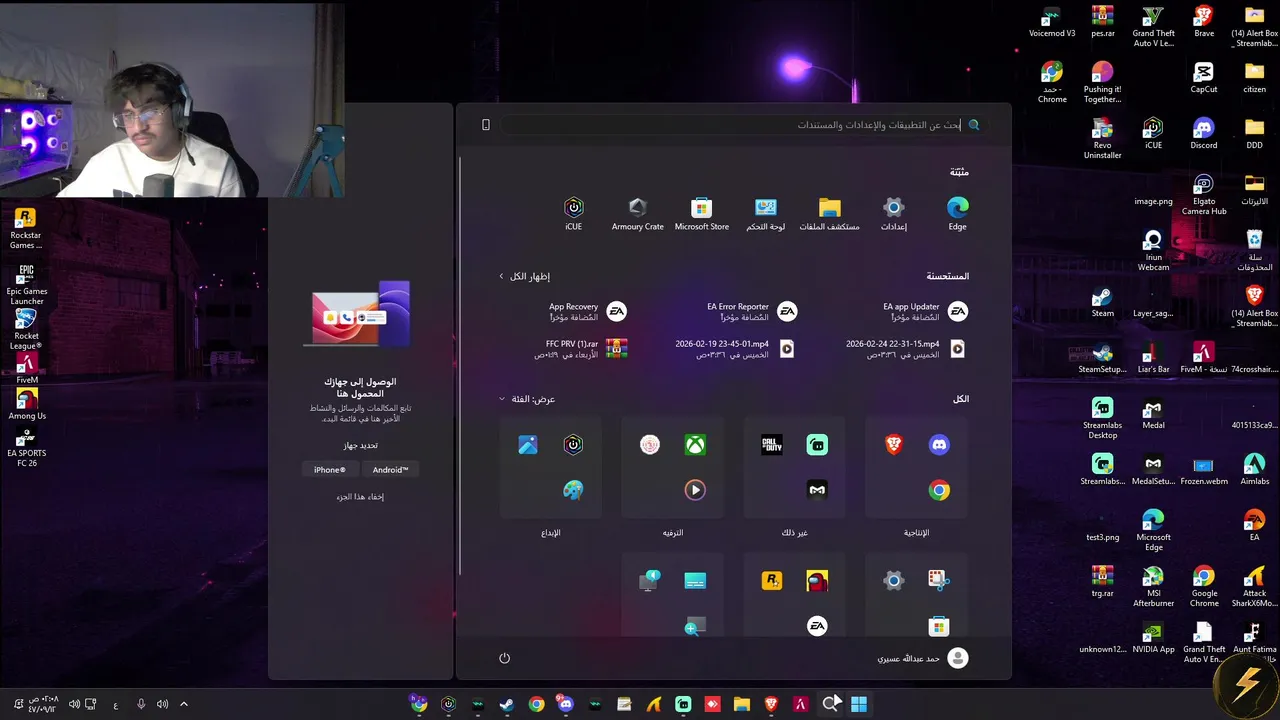Open Xbox app in entertainment folder (الترفيه)
The image size is (1280, 720).
tap(695, 445)
